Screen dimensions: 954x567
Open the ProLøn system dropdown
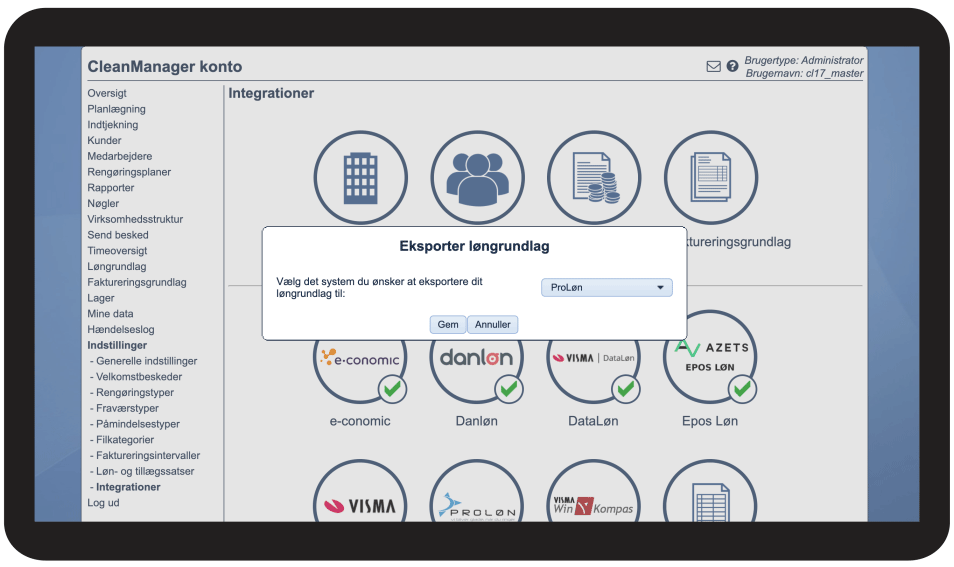607,287
